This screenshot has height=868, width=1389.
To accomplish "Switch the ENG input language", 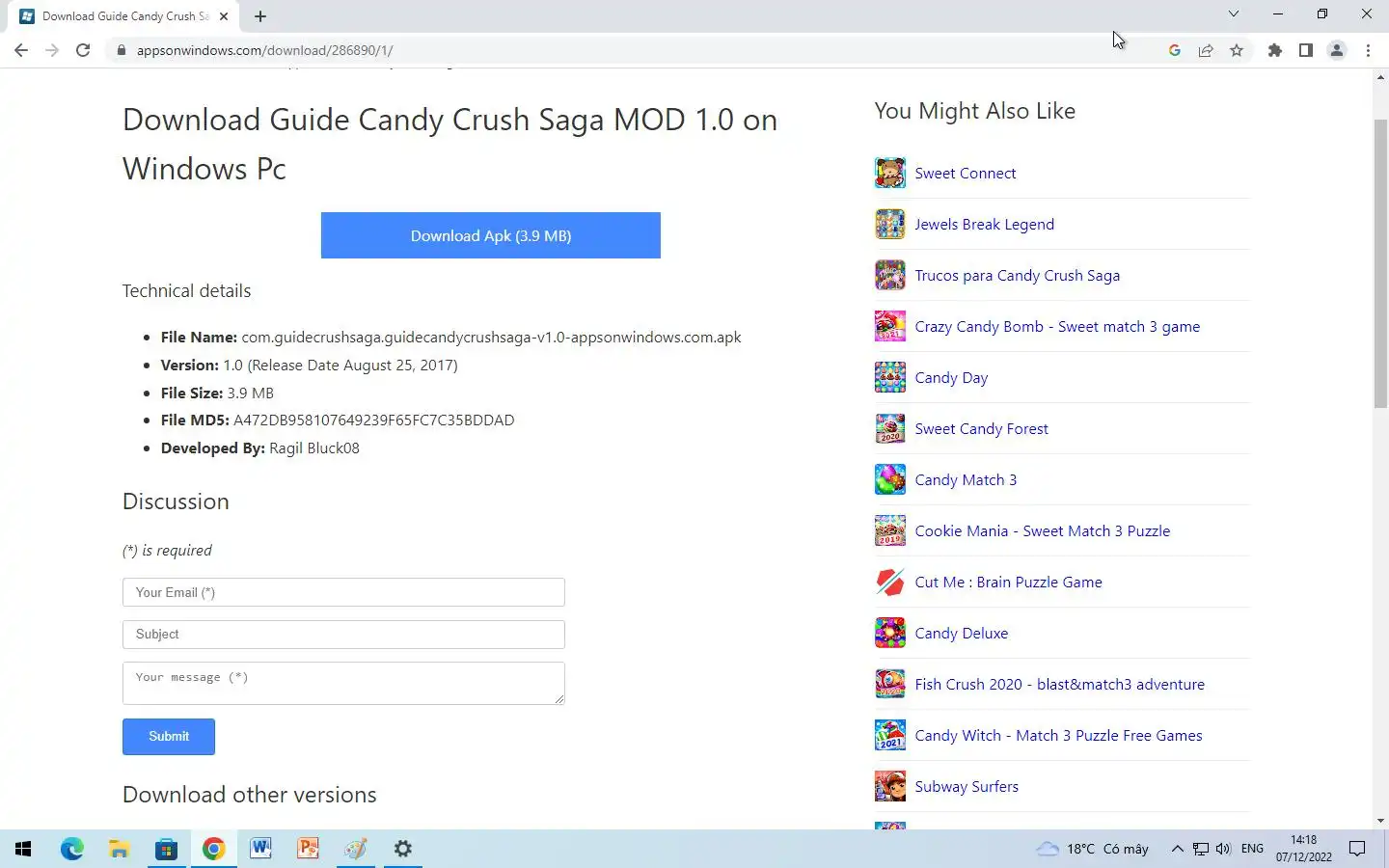I will click(1252, 849).
